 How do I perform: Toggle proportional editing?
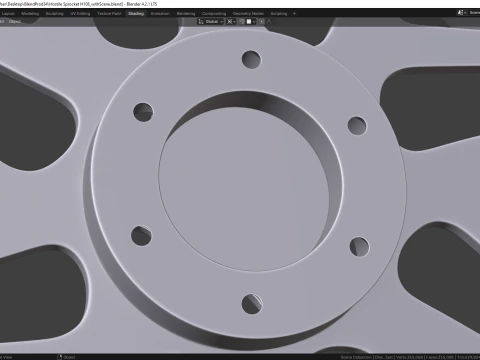[262, 22]
